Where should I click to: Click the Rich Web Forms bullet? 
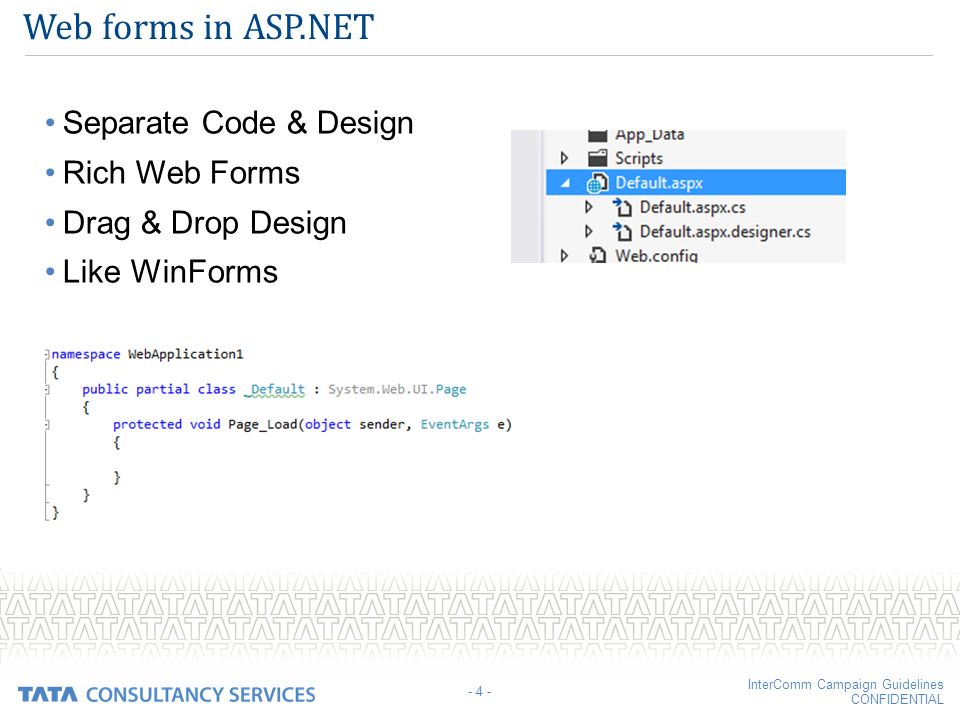[x=181, y=173]
